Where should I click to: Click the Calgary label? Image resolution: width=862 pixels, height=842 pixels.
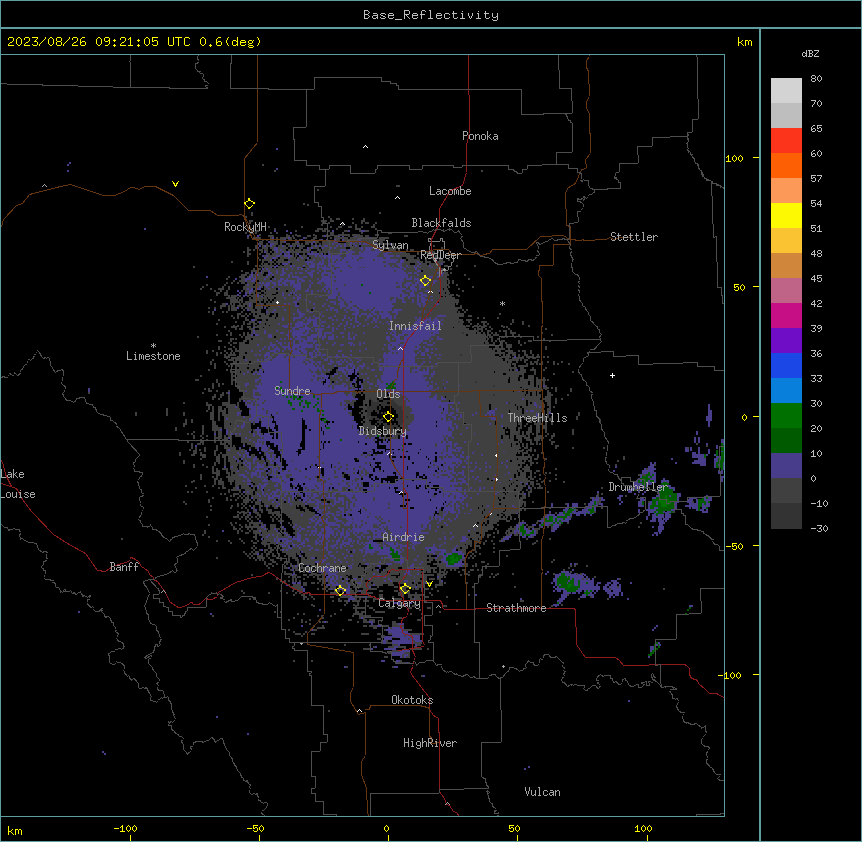click(399, 603)
